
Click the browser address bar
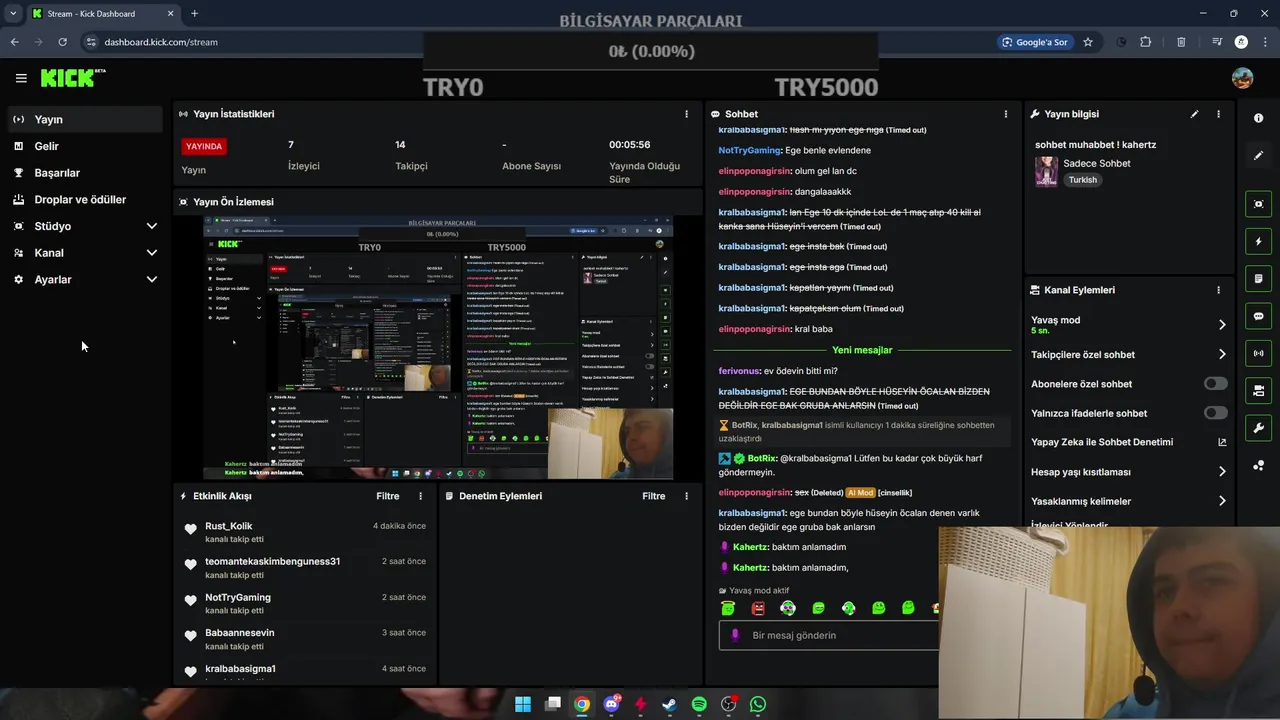click(x=540, y=42)
